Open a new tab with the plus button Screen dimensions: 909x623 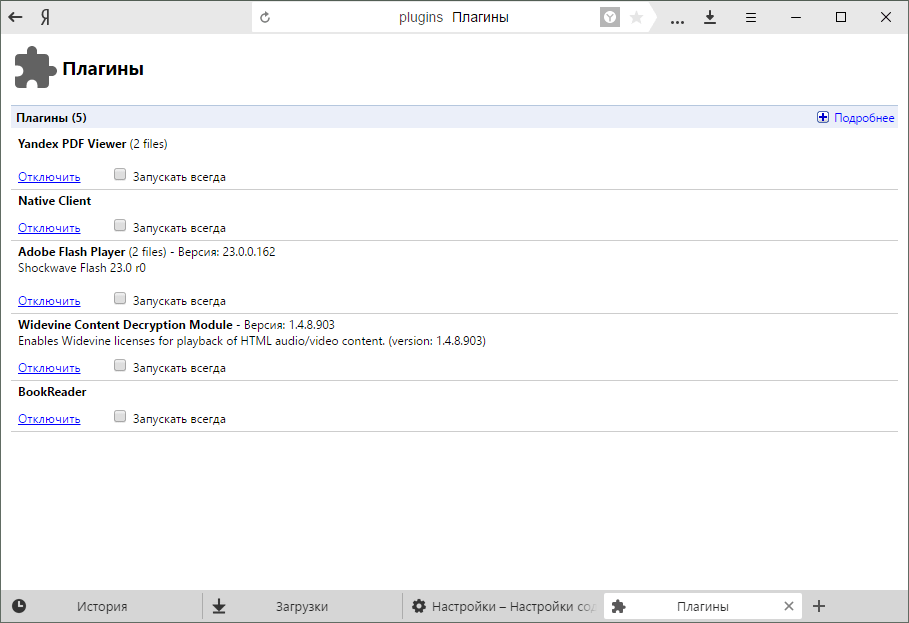click(819, 606)
